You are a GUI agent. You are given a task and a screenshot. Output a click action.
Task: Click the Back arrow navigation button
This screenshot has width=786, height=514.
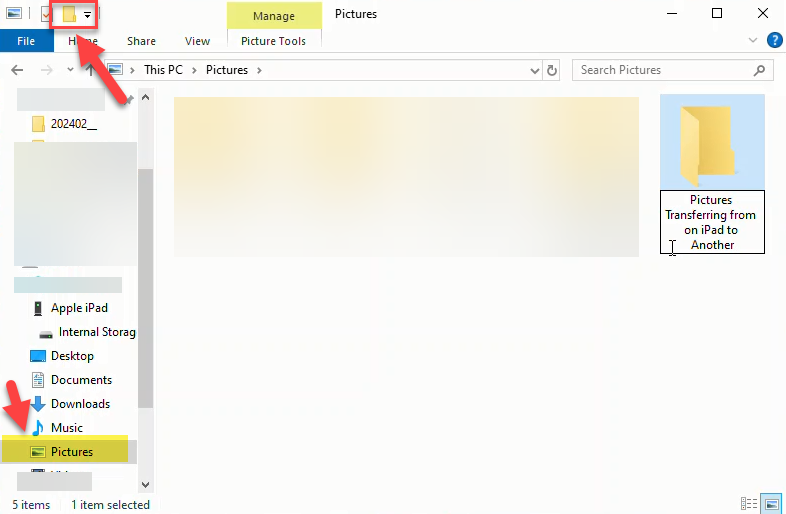pyautogui.click(x=18, y=70)
